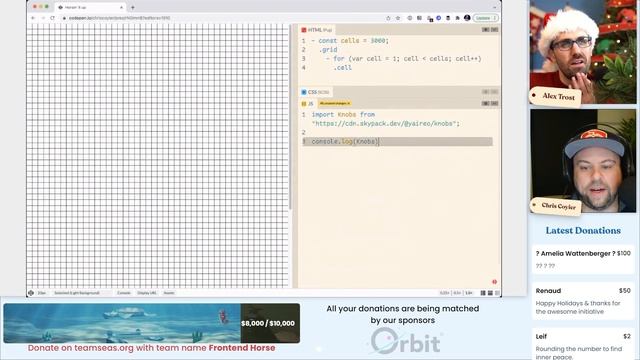Open the JS editor settings icon
640x360 pixels.
pos(486,104)
